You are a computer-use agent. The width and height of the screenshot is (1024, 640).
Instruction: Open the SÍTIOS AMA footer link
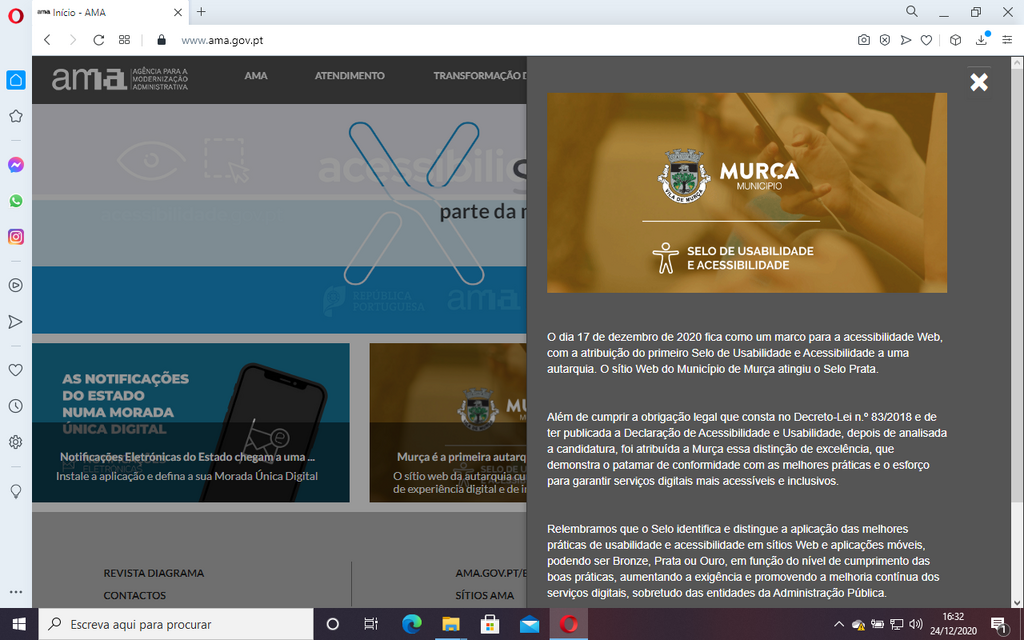click(485, 596)
